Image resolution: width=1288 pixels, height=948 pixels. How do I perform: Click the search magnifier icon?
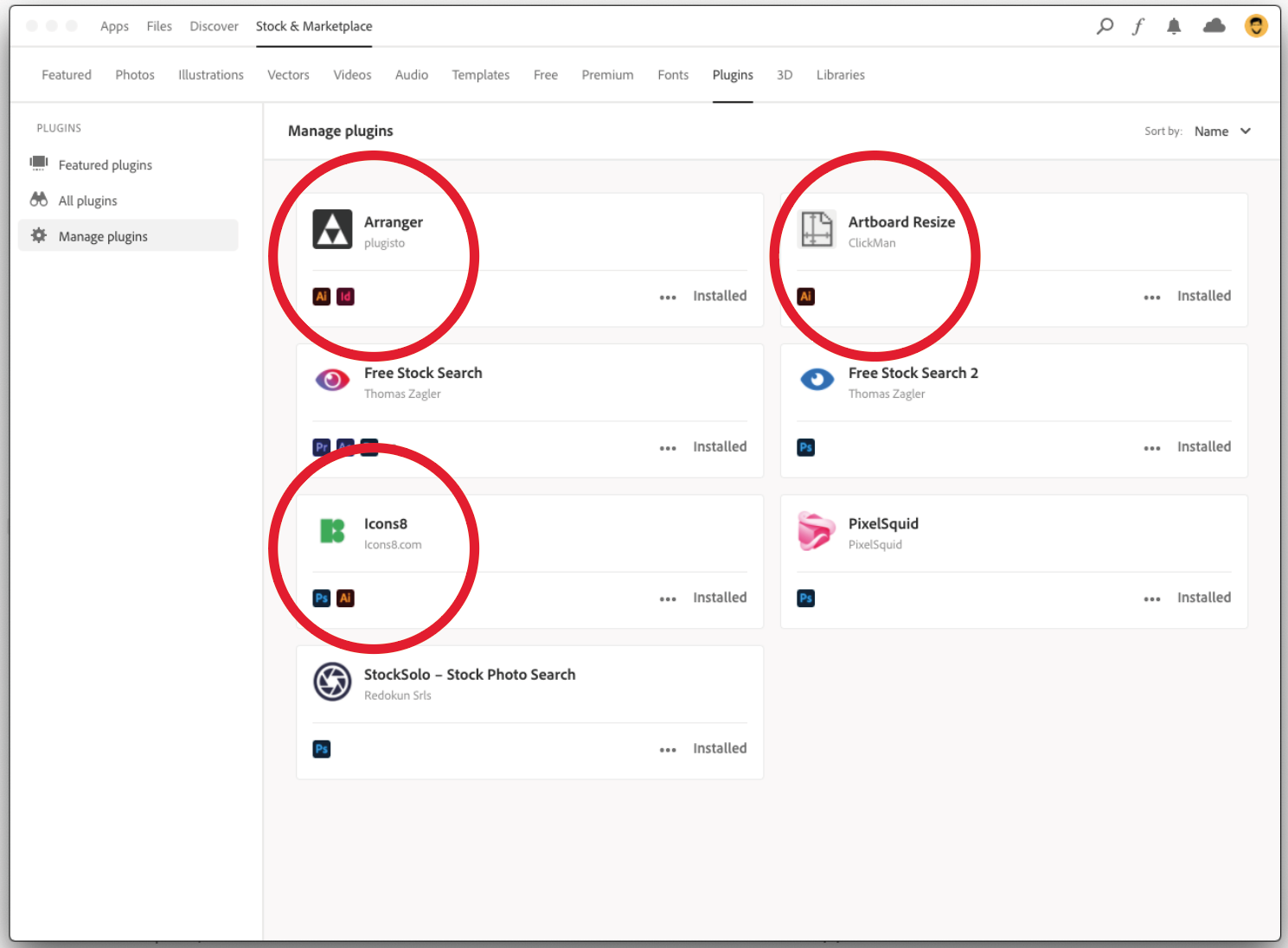point(1105,26)
